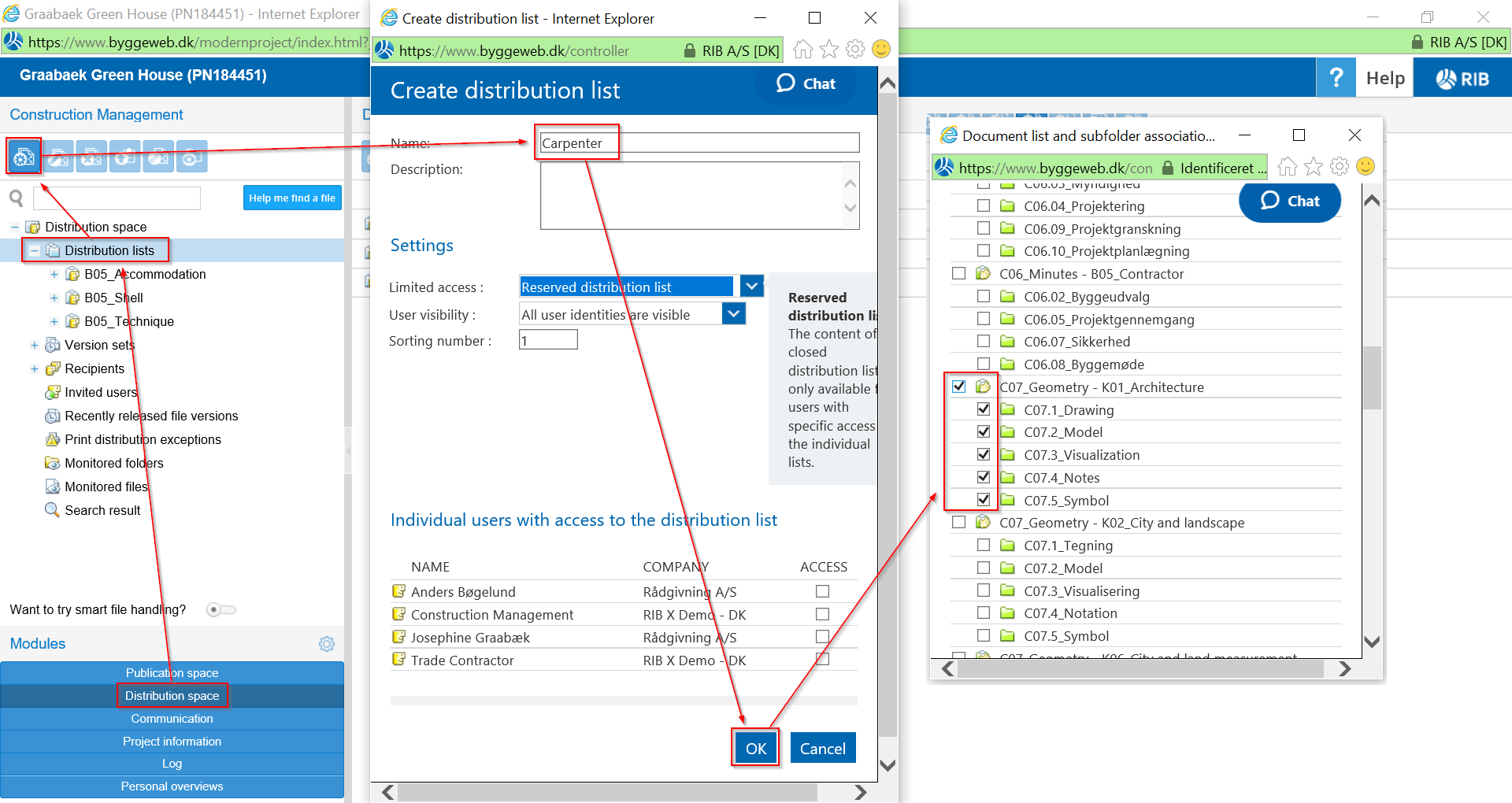Open the User visibility dropdown
This screenshot has height=803, width=1512.
coord(733,314)
